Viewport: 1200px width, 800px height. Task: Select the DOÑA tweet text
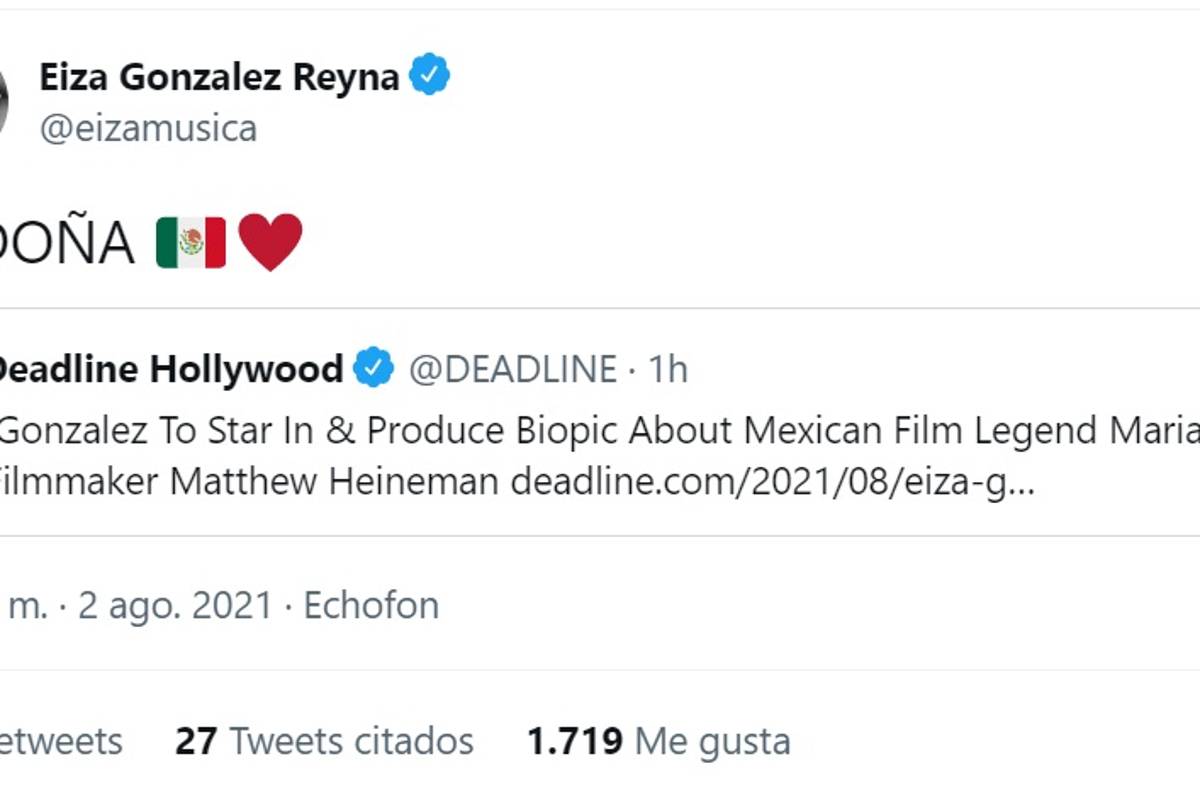tap(63, 239)
